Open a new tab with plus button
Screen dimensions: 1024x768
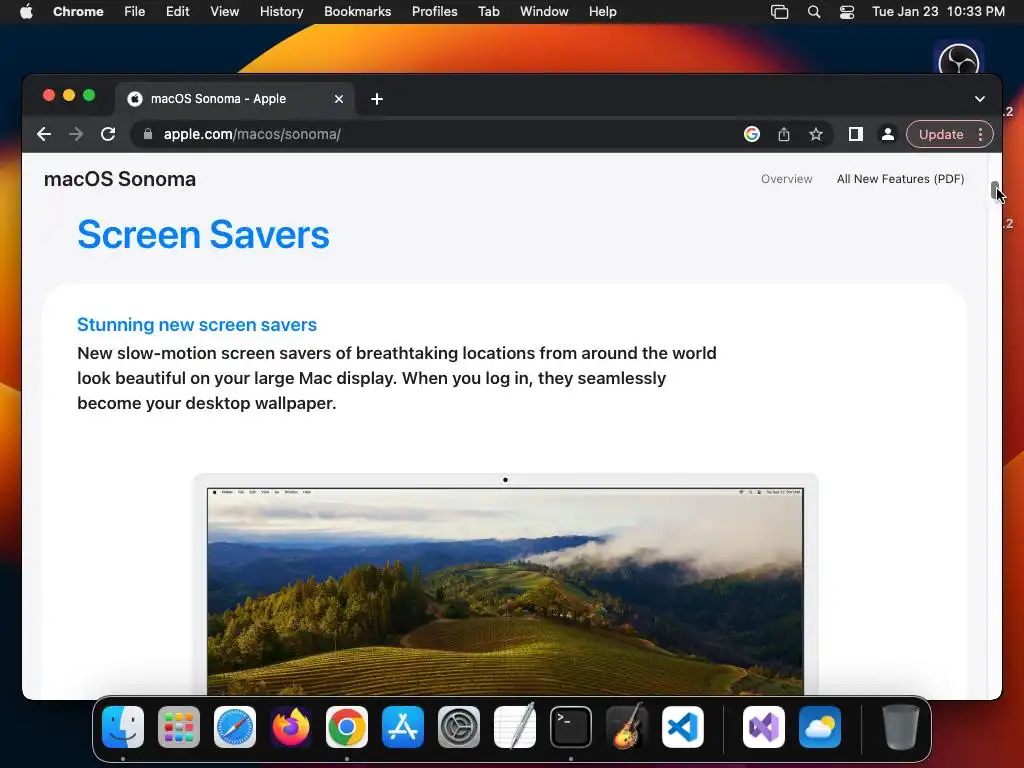(377, 99)
